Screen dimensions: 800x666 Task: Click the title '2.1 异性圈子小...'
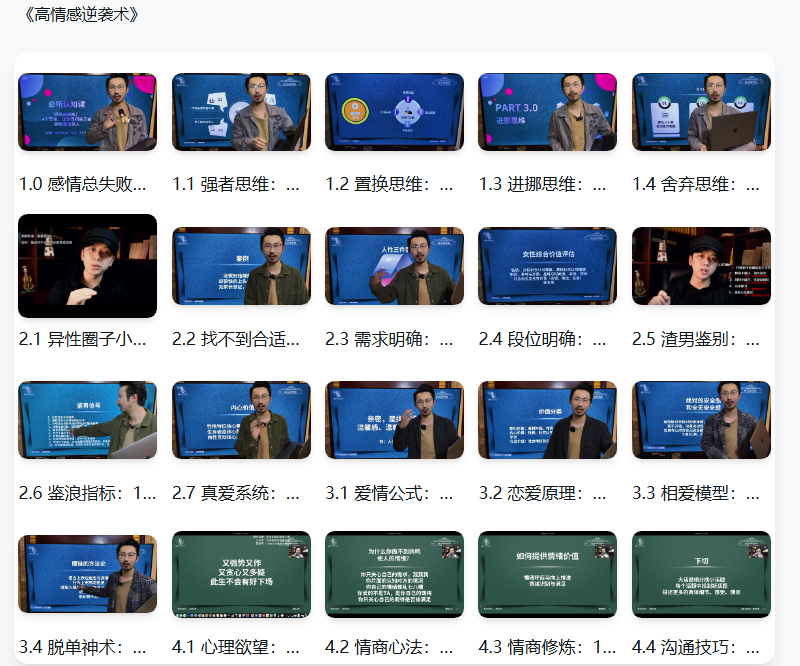(83, 339)
